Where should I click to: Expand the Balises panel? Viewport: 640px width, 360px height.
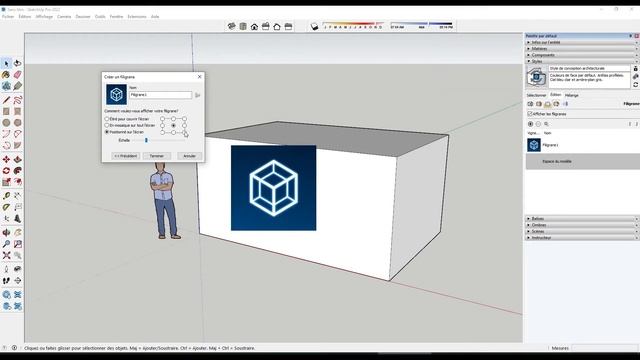582,219
